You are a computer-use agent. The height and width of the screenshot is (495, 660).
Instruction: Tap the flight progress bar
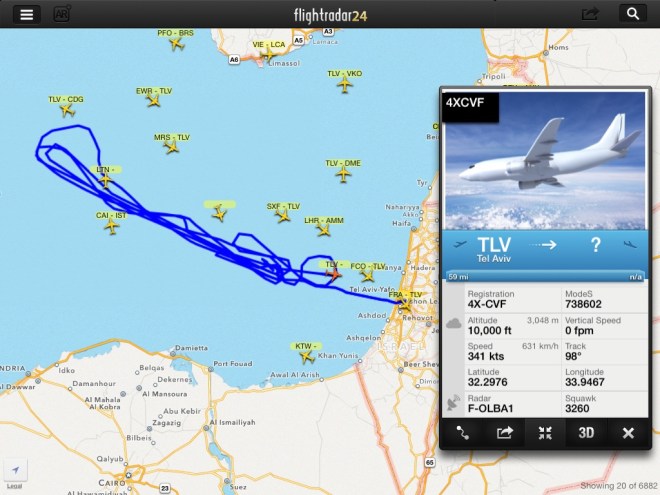click(545, 277)
